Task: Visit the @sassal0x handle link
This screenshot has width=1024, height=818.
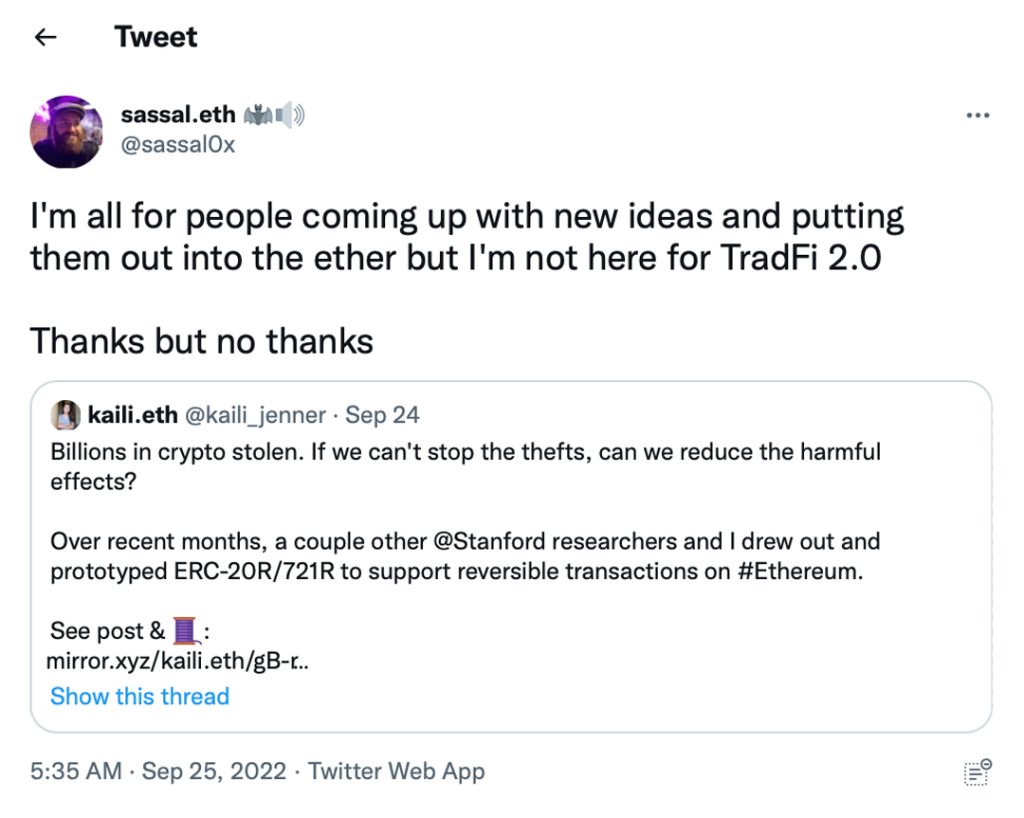Action: (x=177, y=144)
